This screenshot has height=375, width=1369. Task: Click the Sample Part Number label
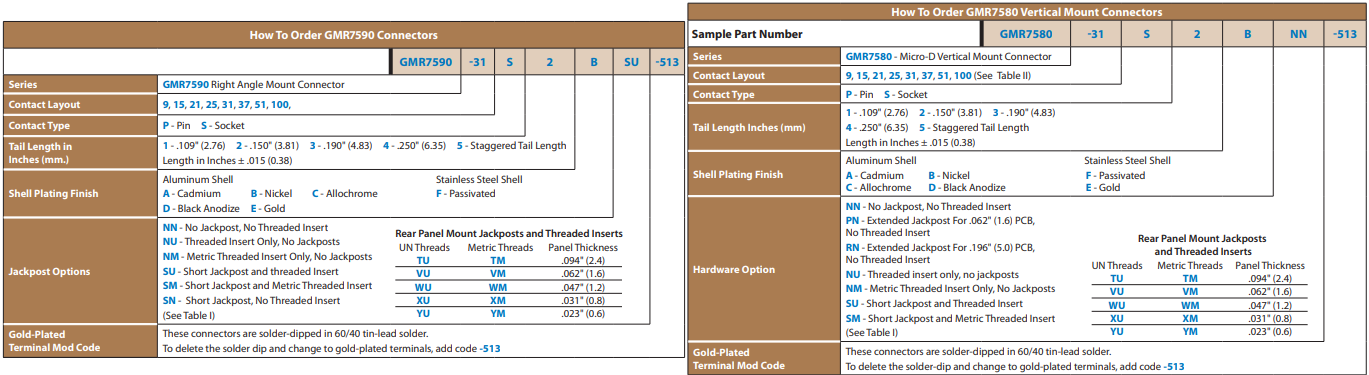pyautogui.click(x=747, y=34)
